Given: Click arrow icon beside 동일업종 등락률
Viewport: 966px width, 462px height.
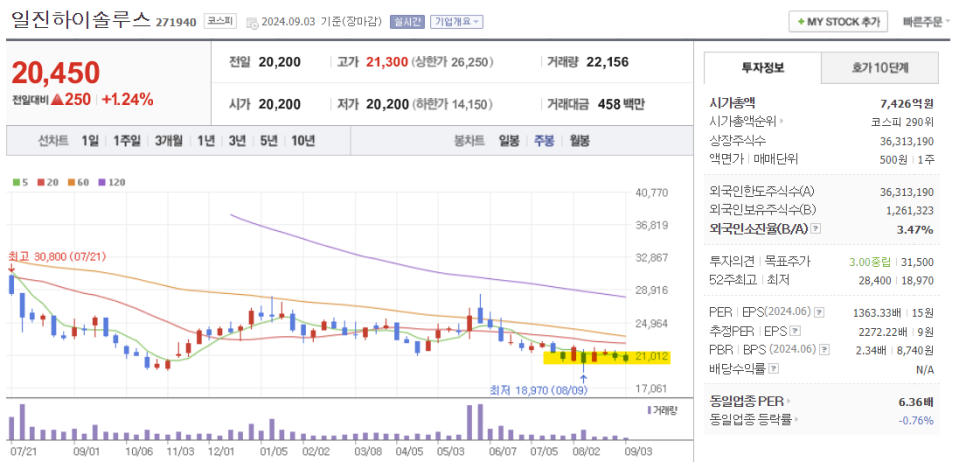Looking at the screenshot, I should pyautogui.click(x=797, y=420).
